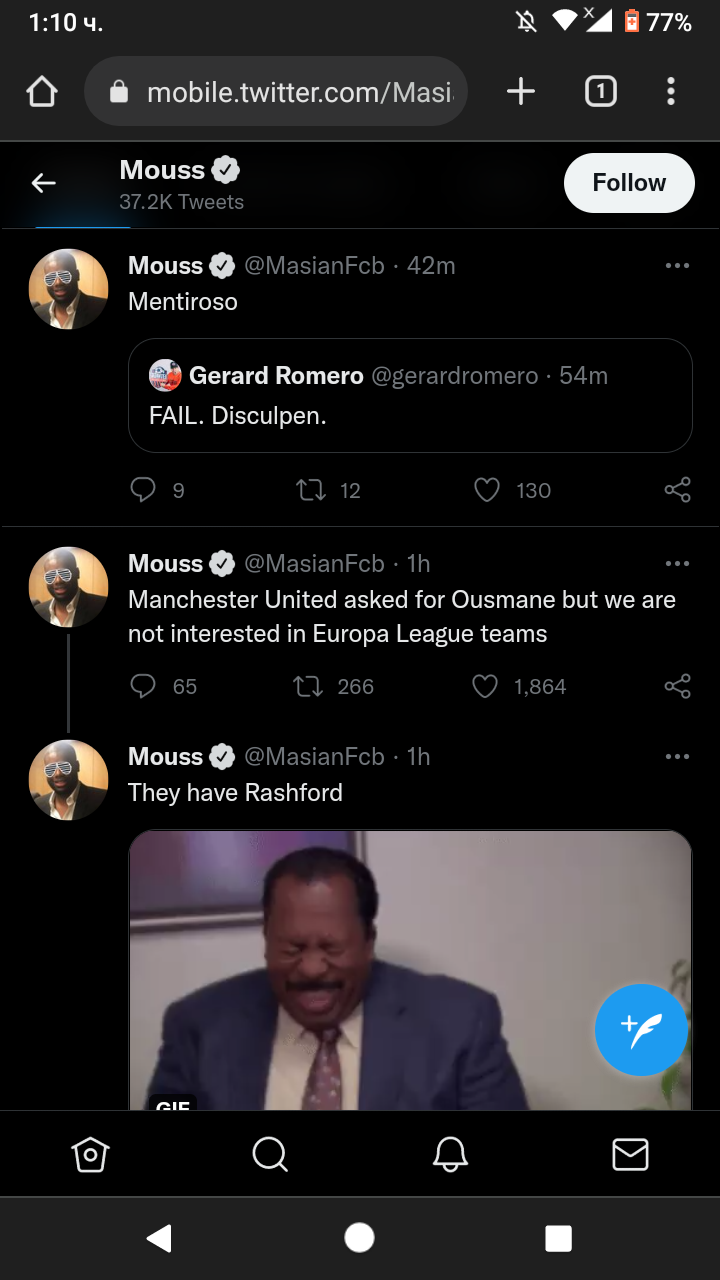Open more options on Rashford tweet
720x1280 pixels.
pyautogui.click(x=677, y=757)
